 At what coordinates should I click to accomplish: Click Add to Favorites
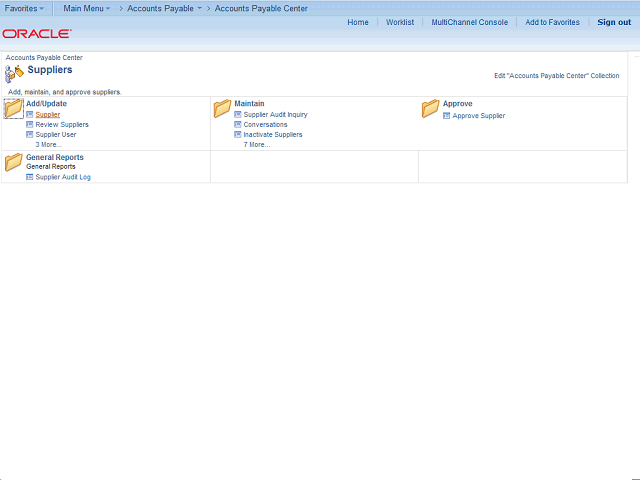(x=552, y=22)
